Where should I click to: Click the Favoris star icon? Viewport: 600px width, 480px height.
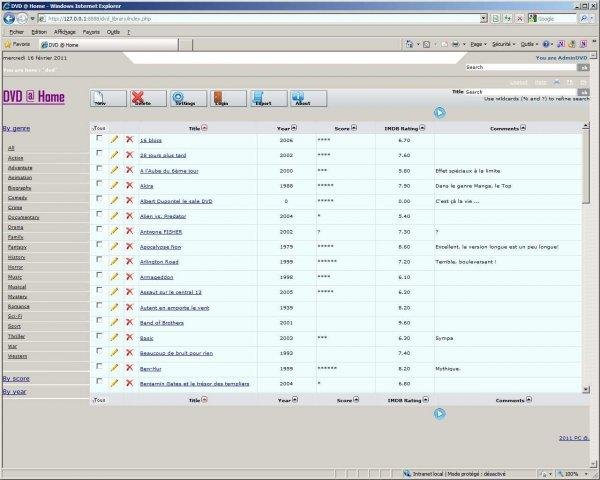[x=8, y=44]
